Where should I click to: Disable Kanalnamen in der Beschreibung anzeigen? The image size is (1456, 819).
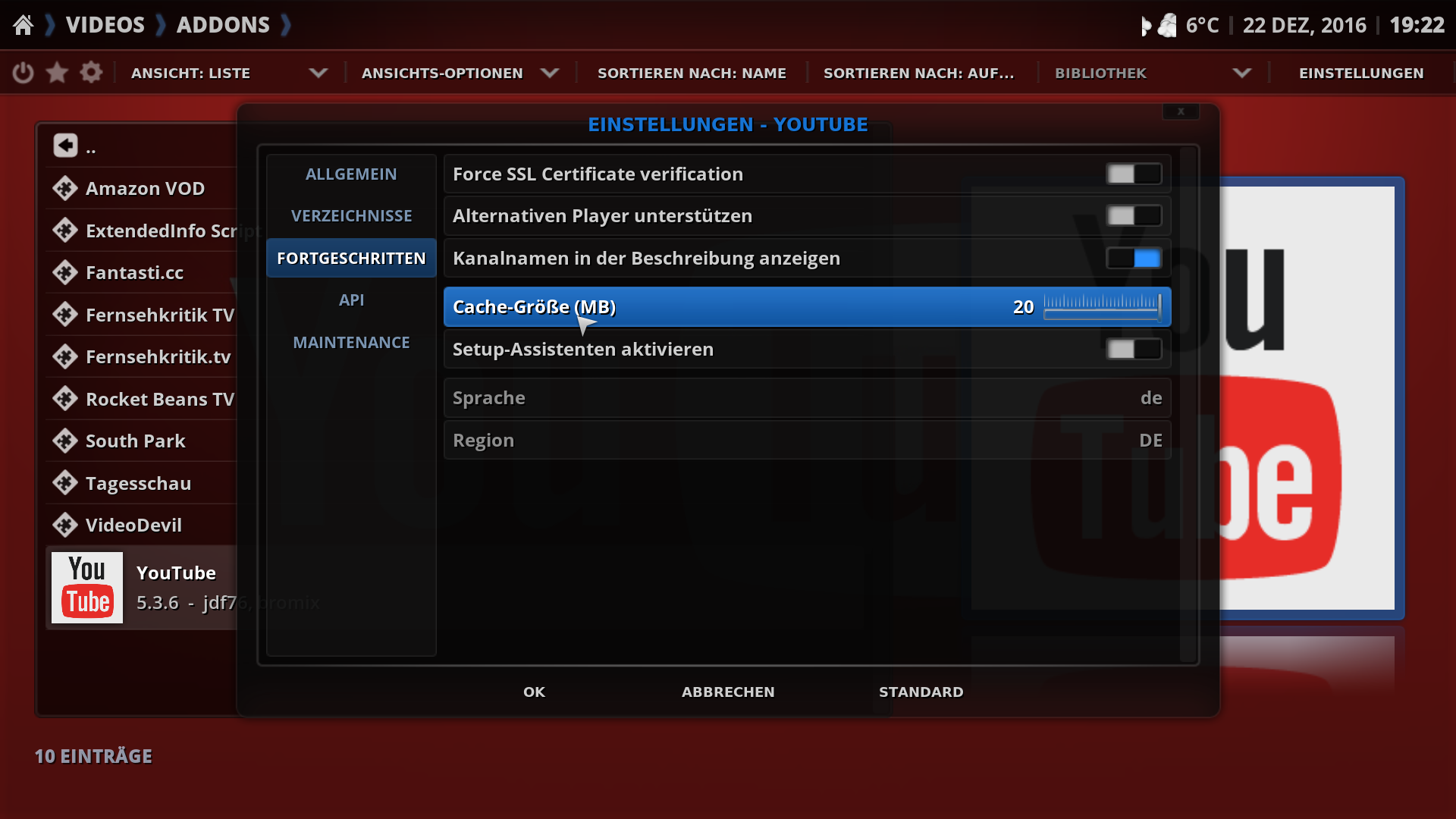(x=1134, y=259)
